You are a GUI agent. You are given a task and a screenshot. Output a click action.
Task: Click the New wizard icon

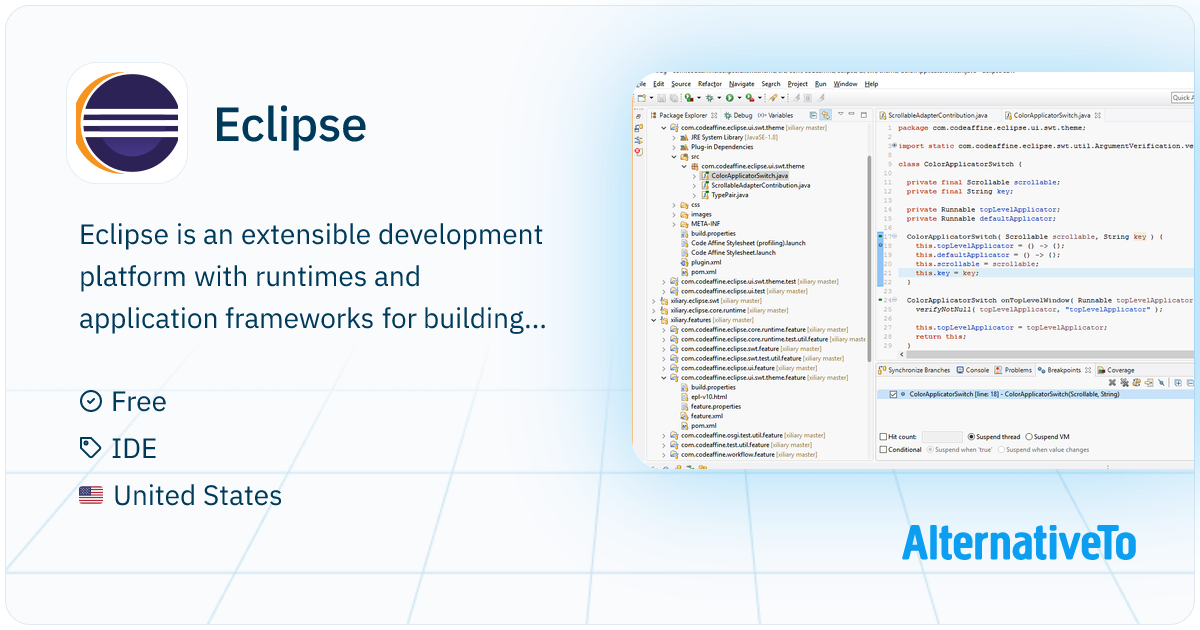click(x=642, y=97)
